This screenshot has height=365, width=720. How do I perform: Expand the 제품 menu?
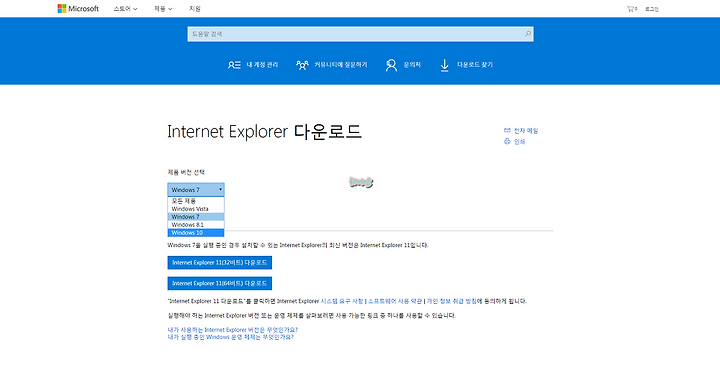pyautogui.click(x=163, y=9)
